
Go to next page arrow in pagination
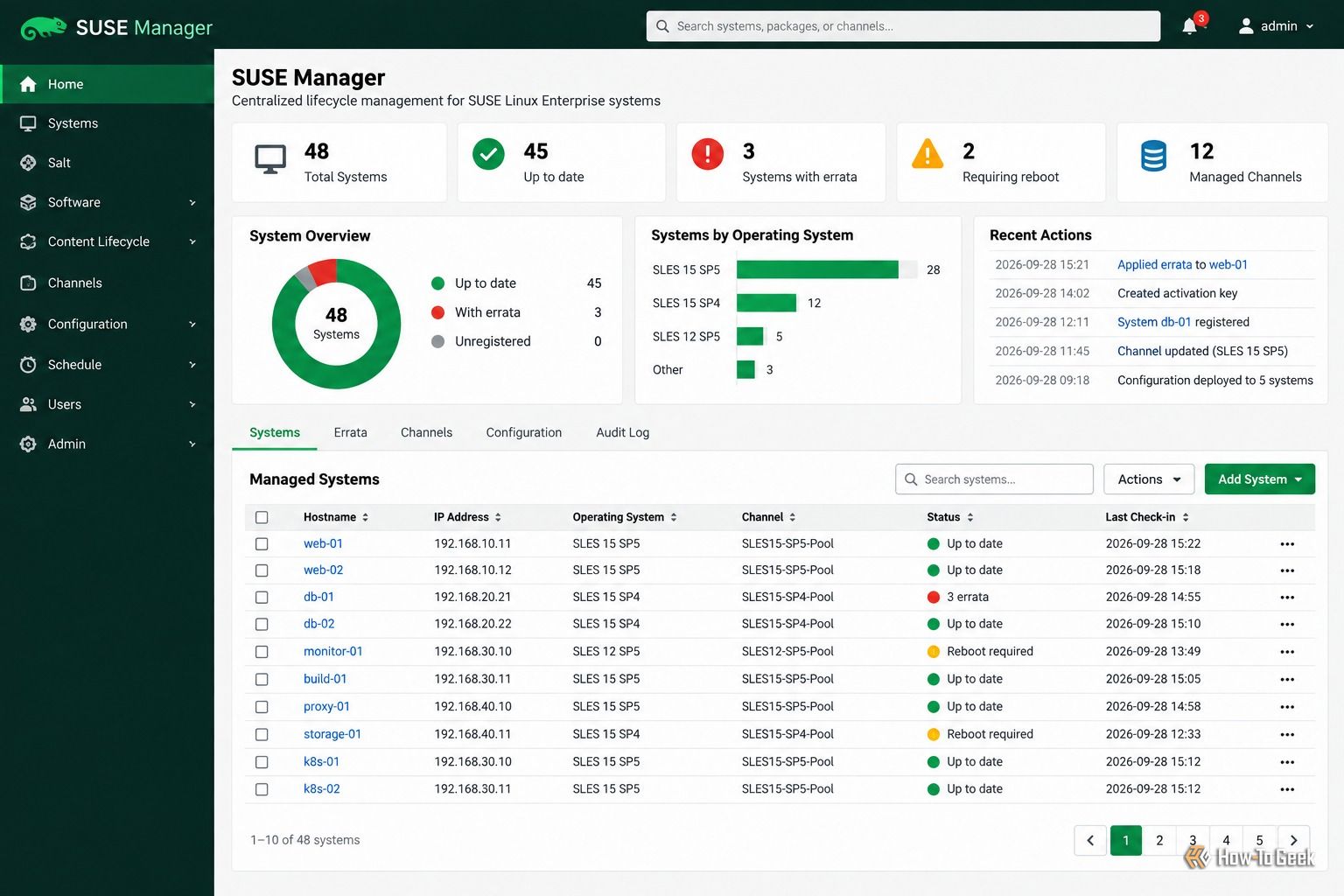[x=1293, y=840]
